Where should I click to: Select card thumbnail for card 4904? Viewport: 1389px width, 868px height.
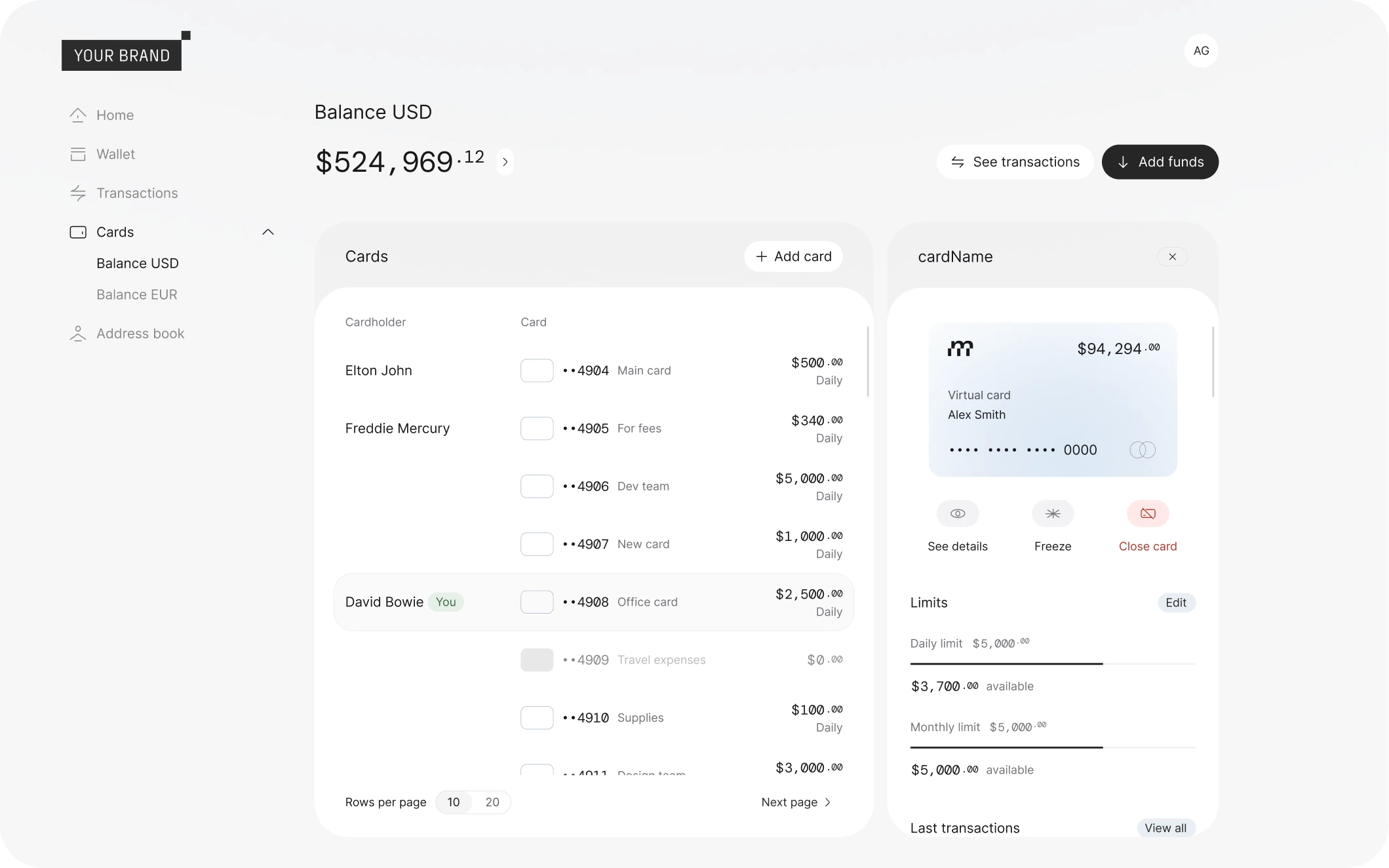536,370
